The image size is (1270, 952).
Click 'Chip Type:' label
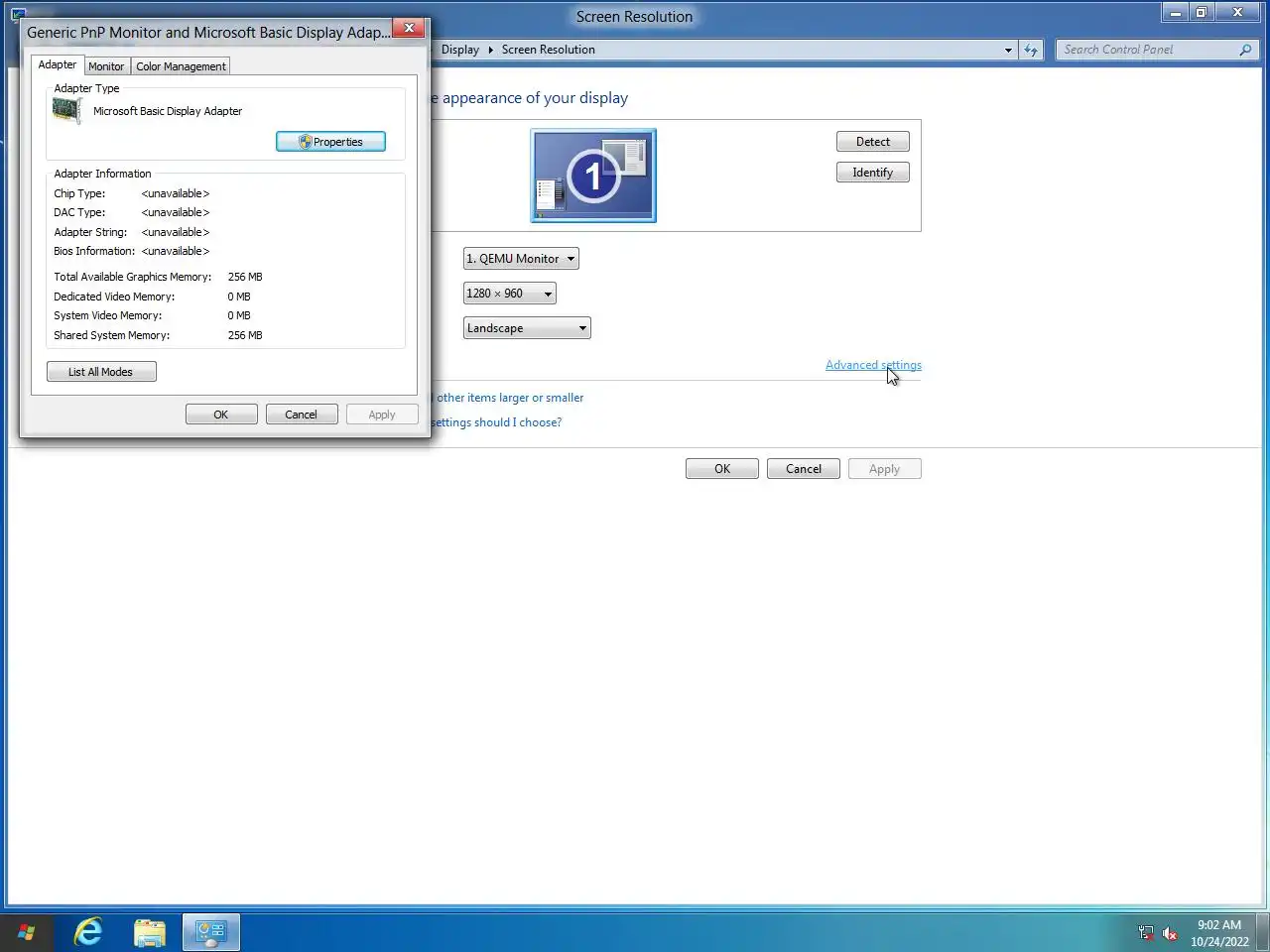click(x=79, y=193)
